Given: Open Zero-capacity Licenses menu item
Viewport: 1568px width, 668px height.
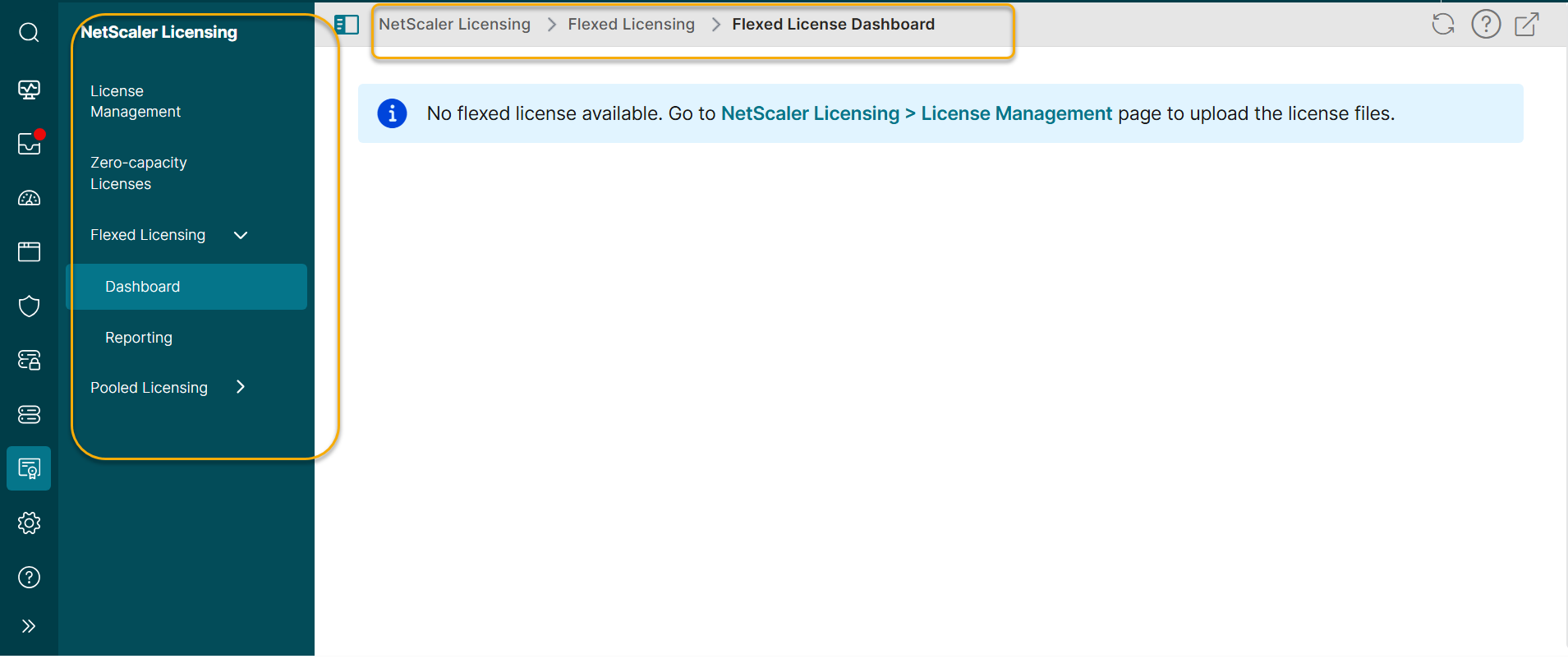Looking at the screenshot, I should (139, 173).
